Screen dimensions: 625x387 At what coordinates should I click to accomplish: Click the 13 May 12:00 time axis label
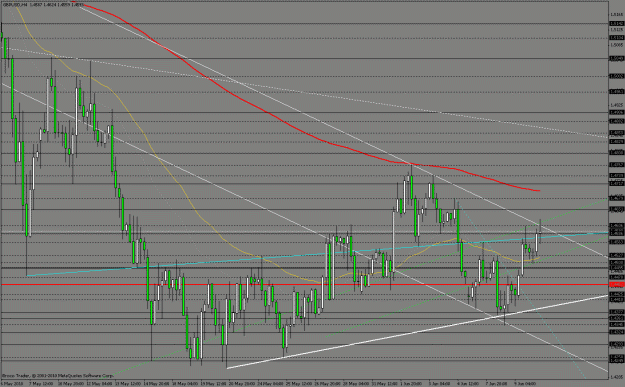[x=128, y=383]
